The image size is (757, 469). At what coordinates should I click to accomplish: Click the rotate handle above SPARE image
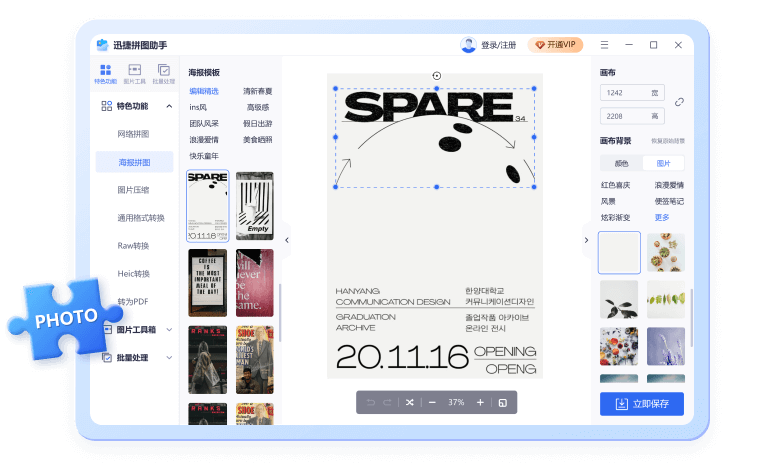pos(436,76)
